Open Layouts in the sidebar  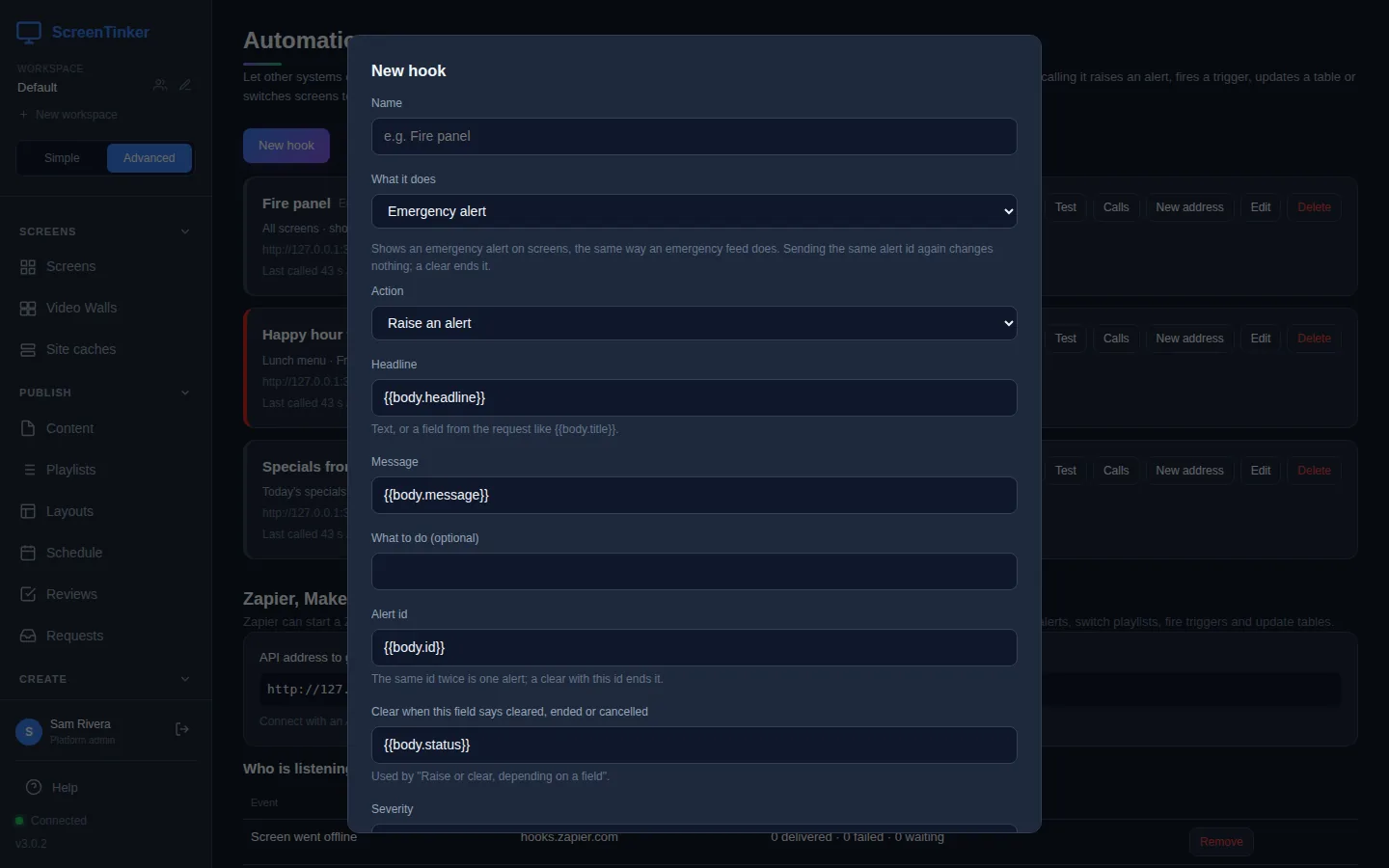click(x=106, y=511)
